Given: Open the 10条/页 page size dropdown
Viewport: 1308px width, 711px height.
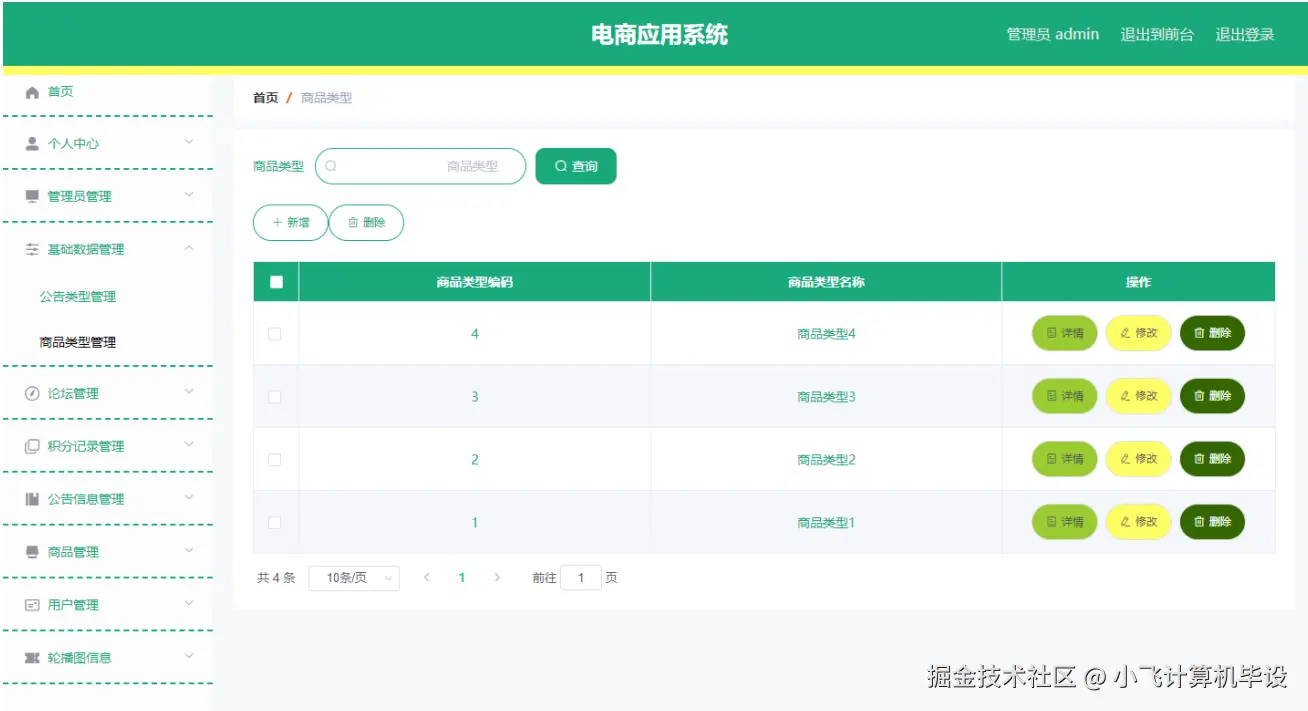Looking at the screenshot, I should 353,577.
